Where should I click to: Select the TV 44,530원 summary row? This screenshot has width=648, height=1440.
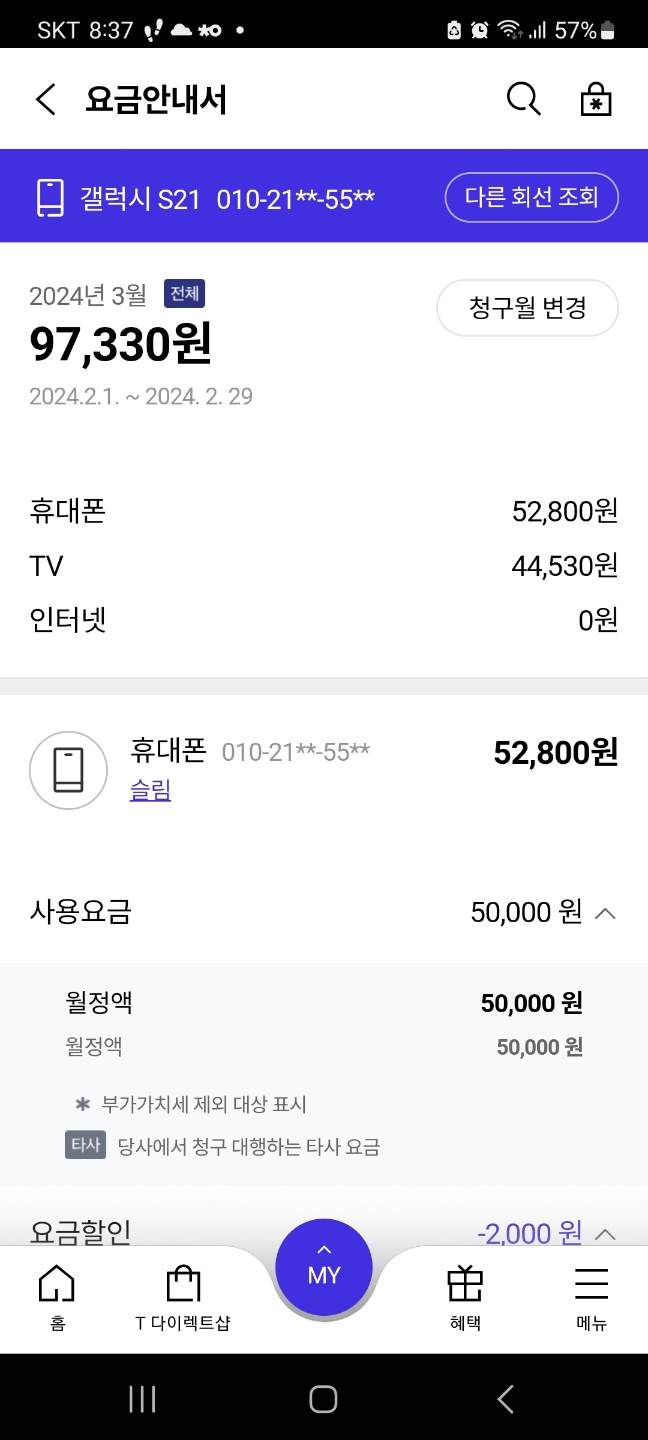click(324, 566)
